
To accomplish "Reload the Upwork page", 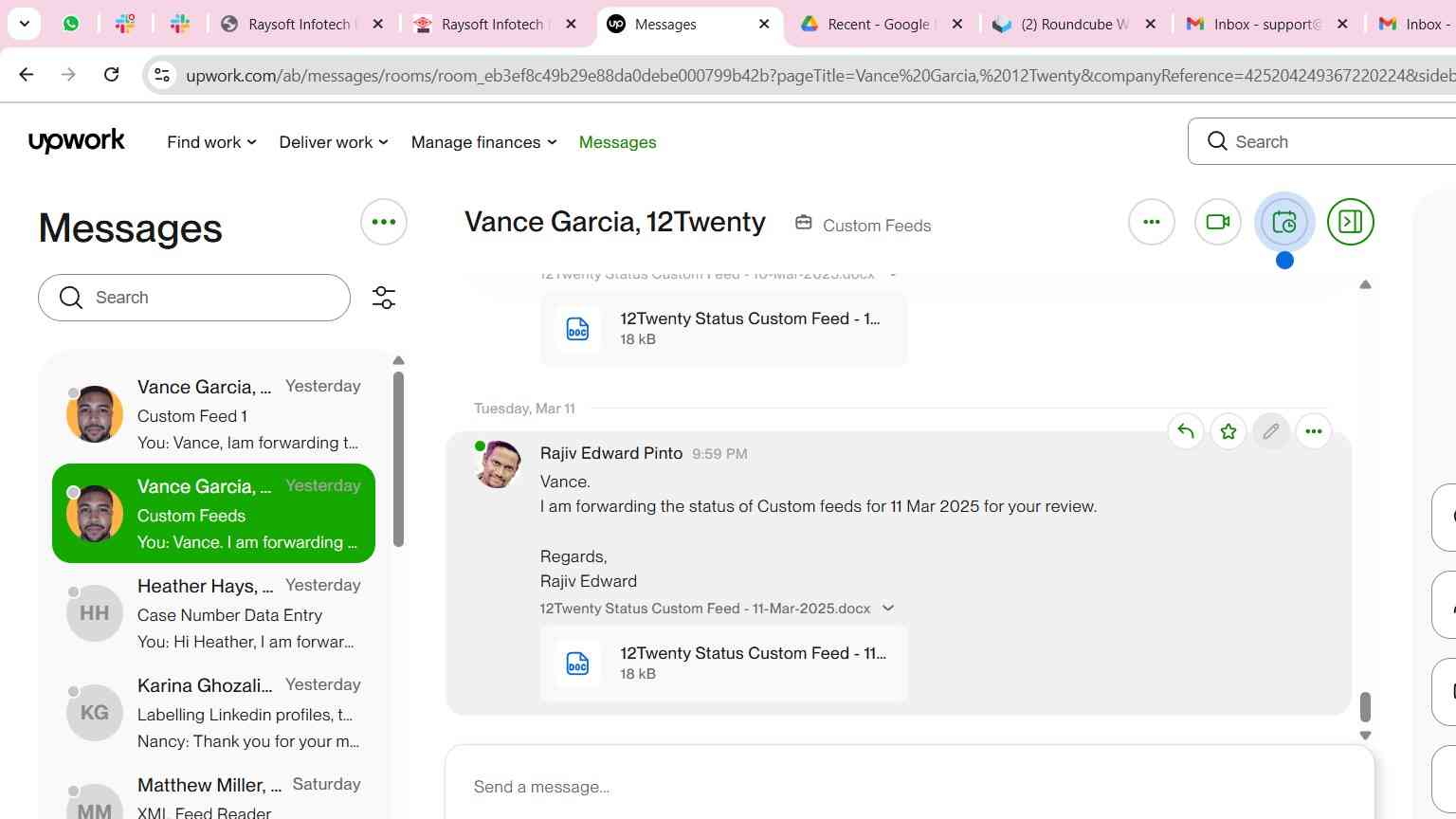I will tap(111, 74).
